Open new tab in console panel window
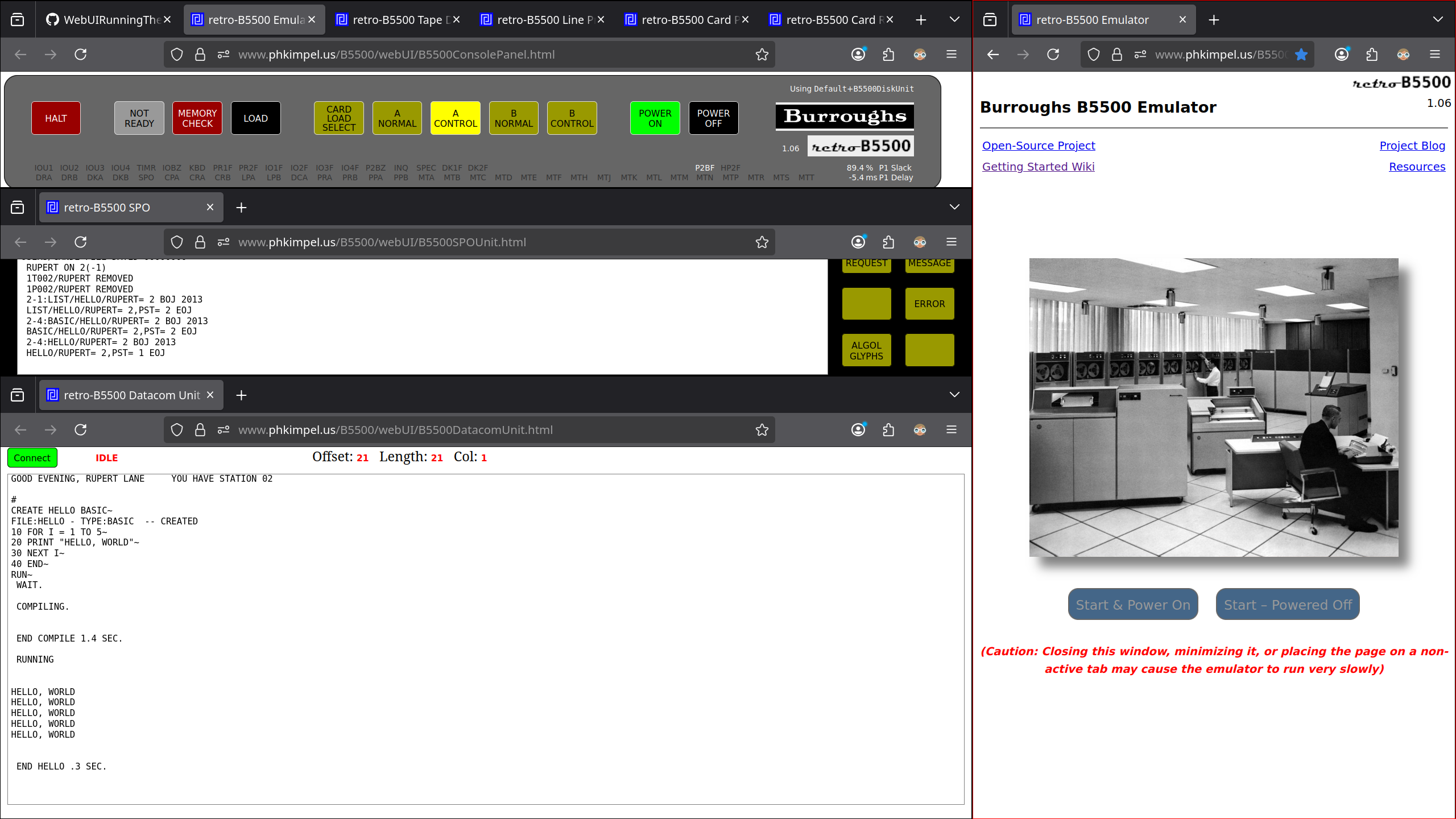This screenshot has height=819, width=1456. [x=921, y=20]
